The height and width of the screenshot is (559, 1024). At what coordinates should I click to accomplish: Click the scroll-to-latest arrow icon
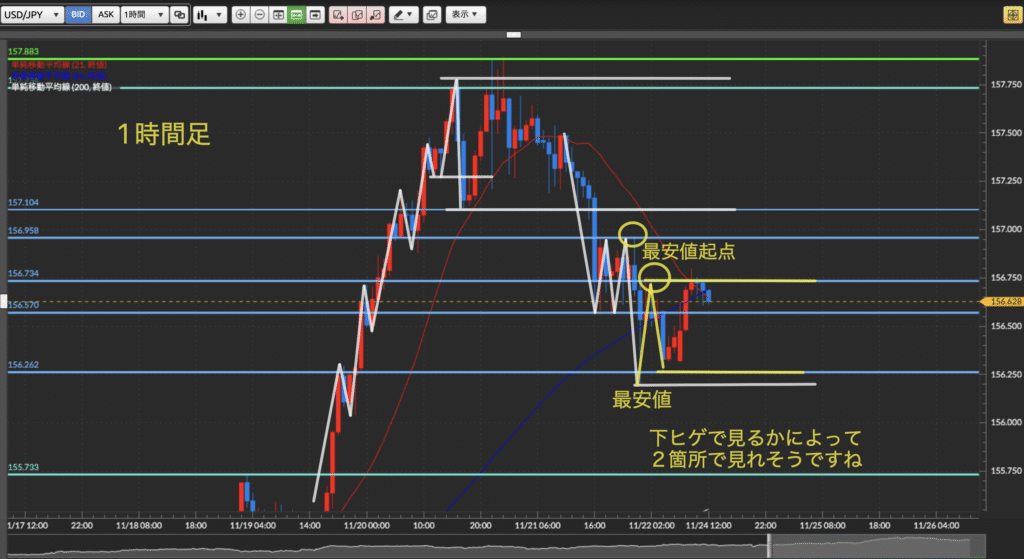[315, 16]
